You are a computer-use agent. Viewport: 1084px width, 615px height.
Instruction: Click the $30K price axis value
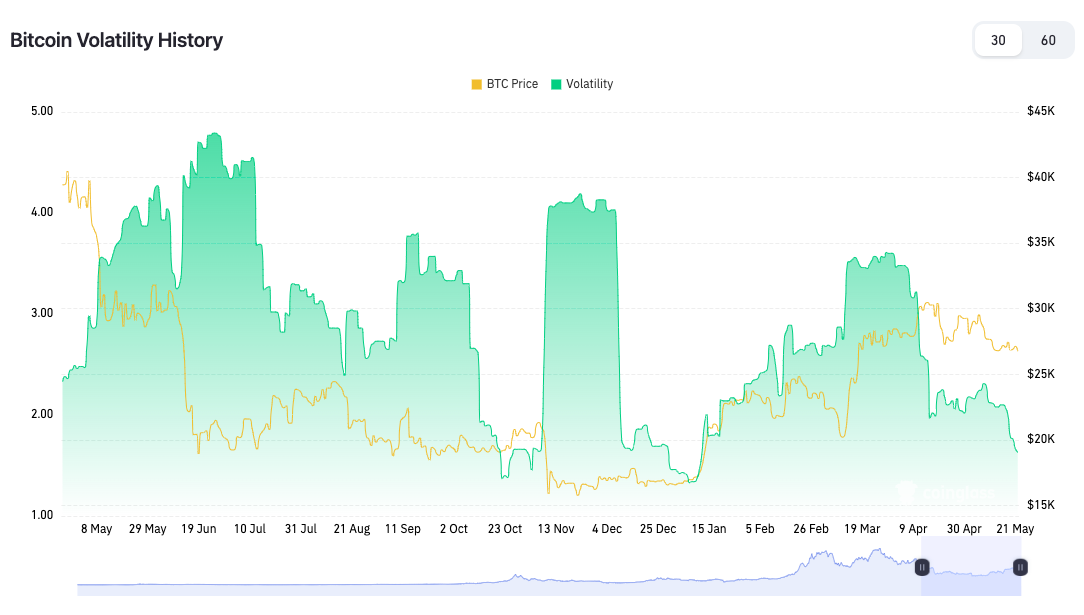(1040, 308)
